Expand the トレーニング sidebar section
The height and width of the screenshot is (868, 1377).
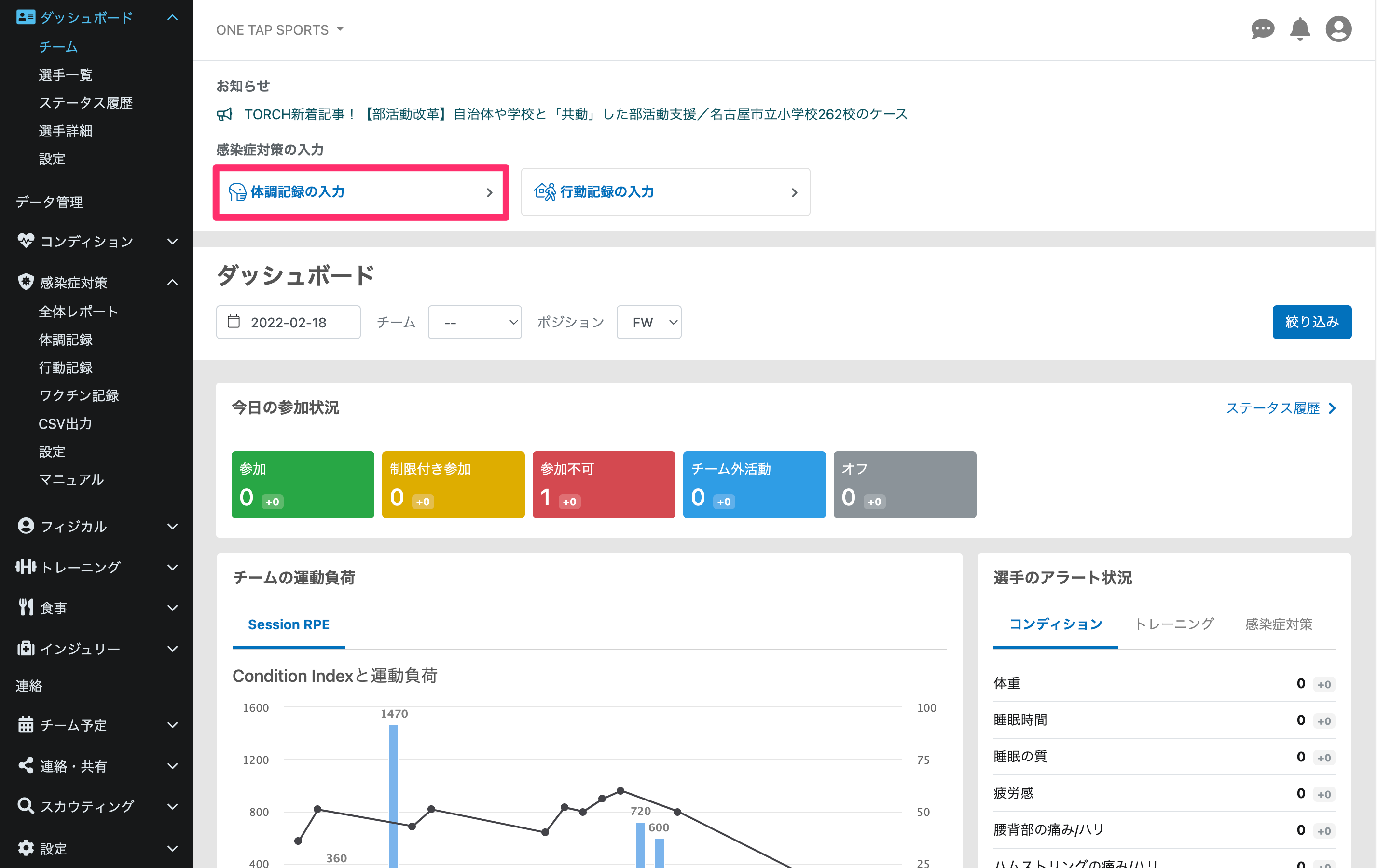[x=172, y=567]
